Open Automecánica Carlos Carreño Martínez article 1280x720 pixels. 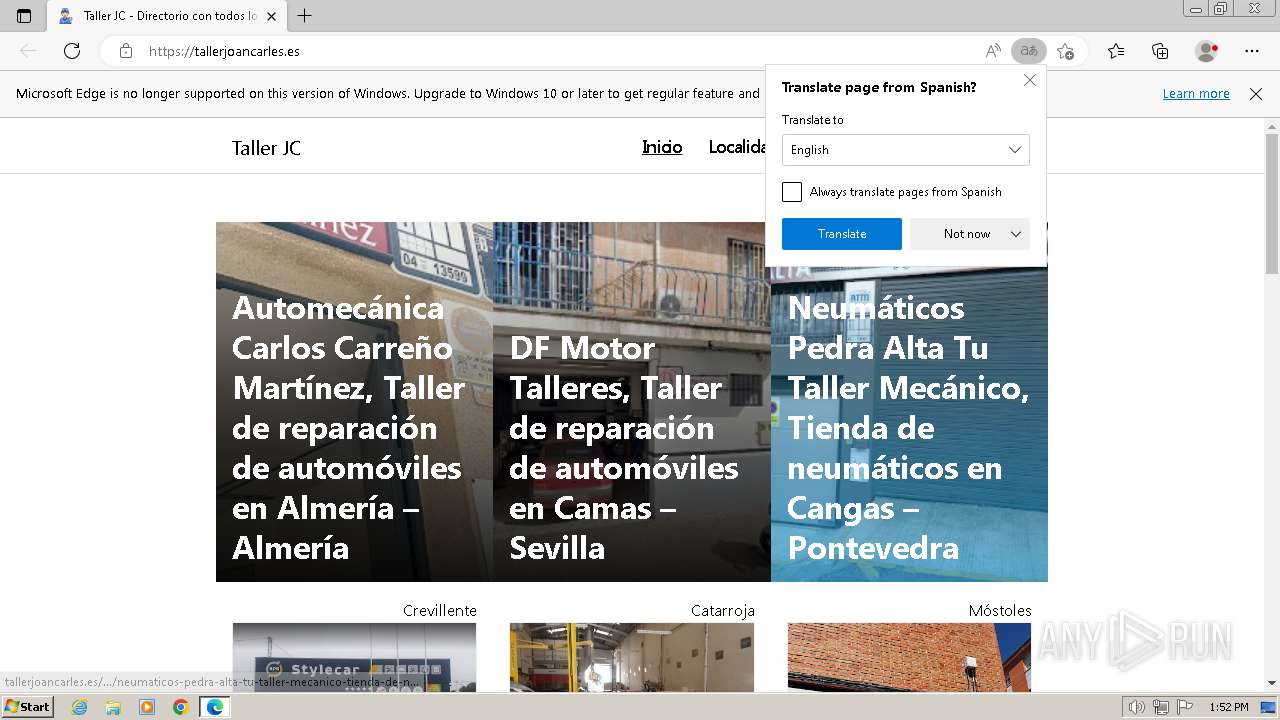point(349,428)
